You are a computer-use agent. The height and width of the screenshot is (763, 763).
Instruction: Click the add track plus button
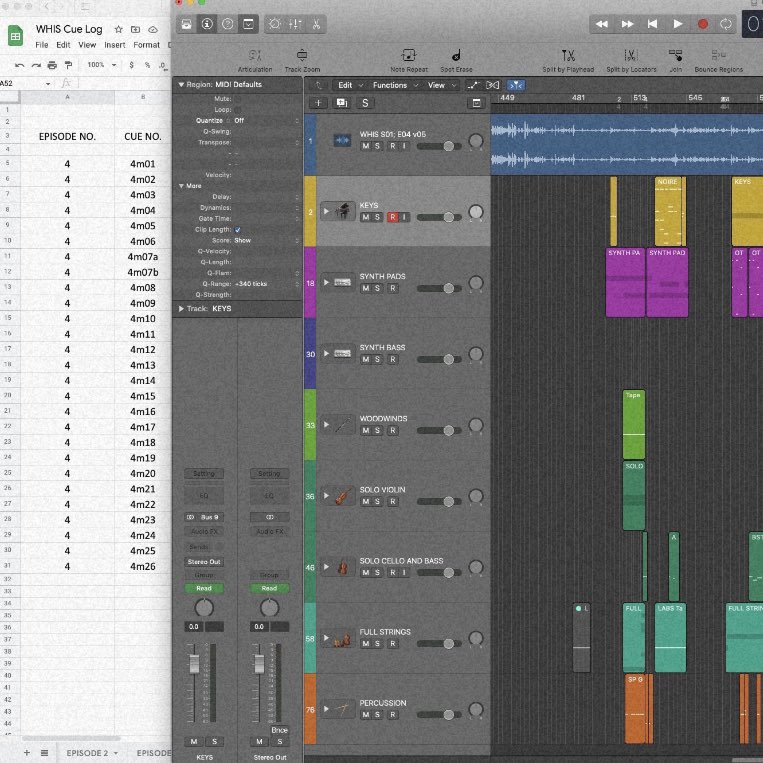318,103
